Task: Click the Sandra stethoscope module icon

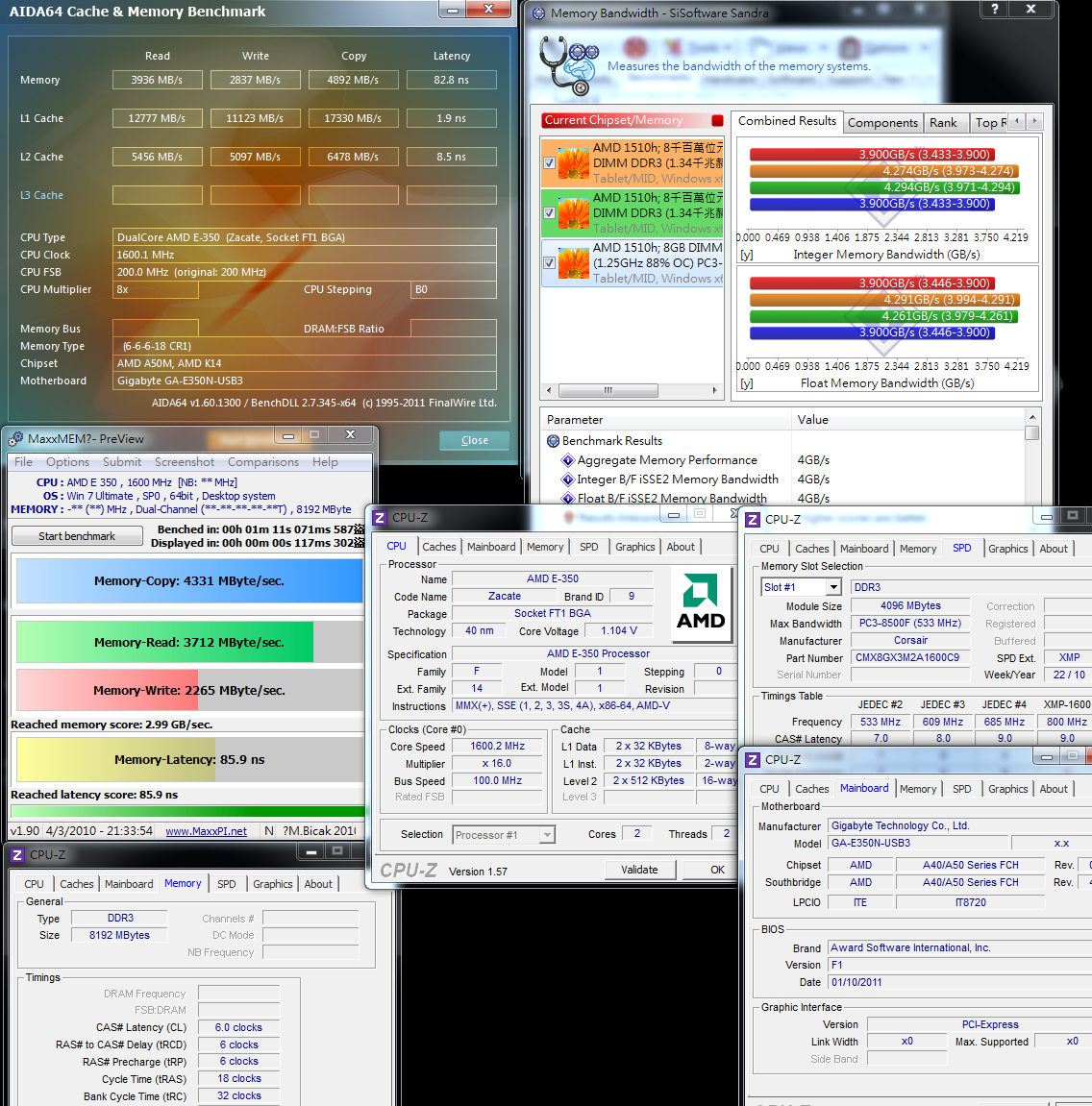Action: [x=568, y=65]
